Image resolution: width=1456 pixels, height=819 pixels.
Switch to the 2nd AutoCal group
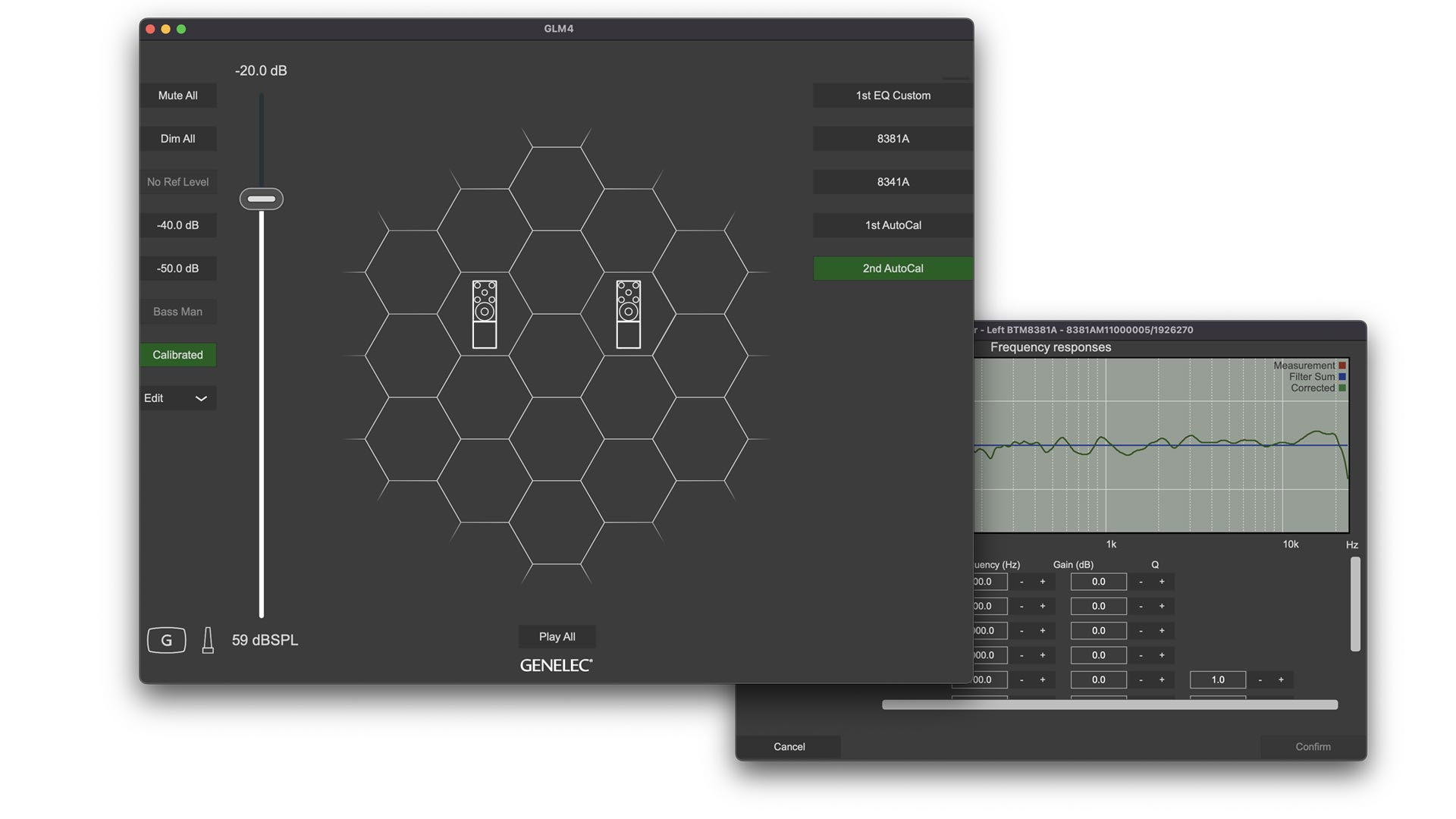tap(893, 268)
